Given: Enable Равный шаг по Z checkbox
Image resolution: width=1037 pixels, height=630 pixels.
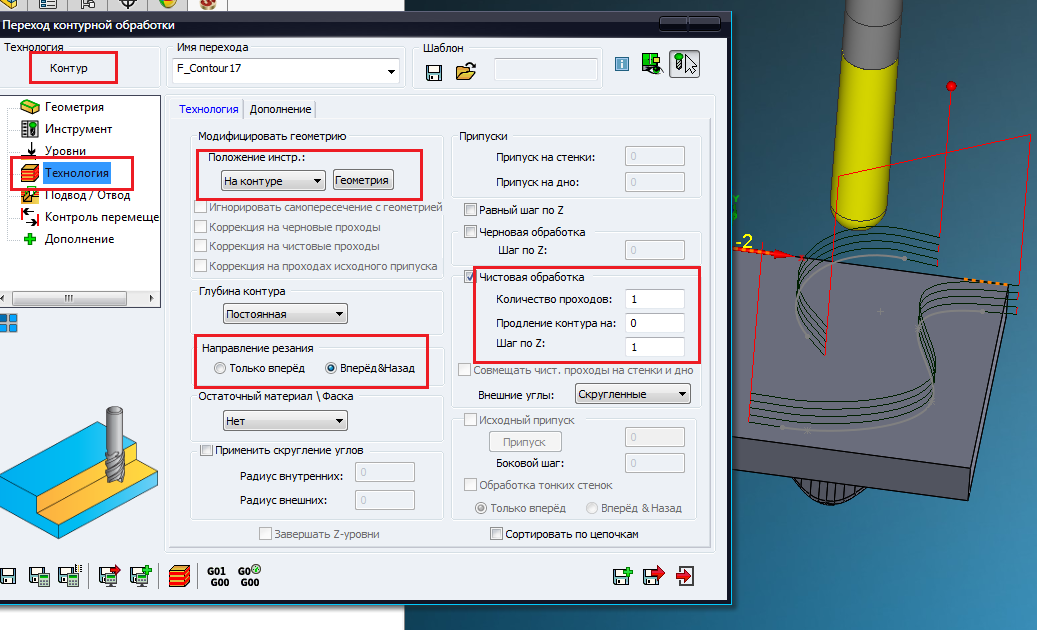Looking at the screenshot, I should point(470,210).
